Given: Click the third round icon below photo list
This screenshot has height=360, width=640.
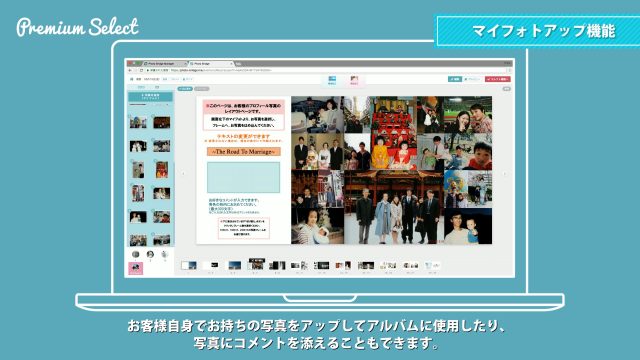Looking at the screenshot, I should 164,254.
